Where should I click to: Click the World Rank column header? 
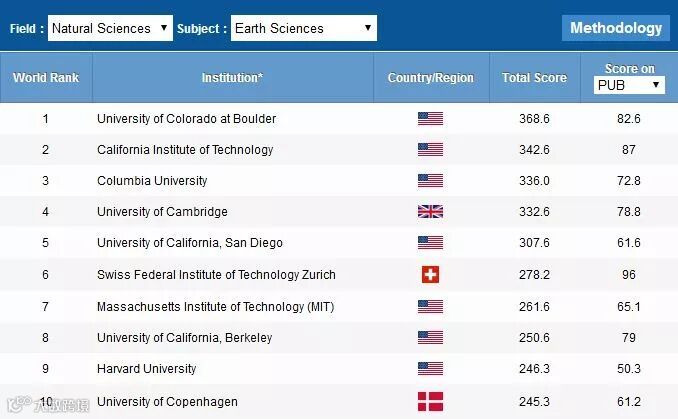pyautogui.click(x=46, y=77)
